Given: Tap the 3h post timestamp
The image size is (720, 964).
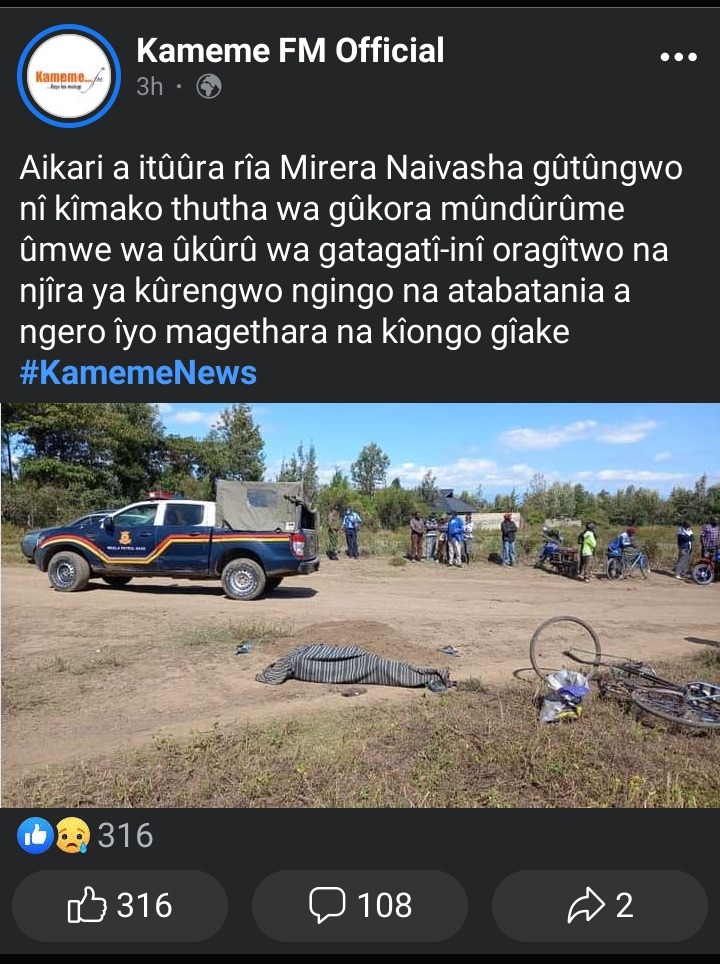Looking at the screenshot, I should tap(150, 87).
